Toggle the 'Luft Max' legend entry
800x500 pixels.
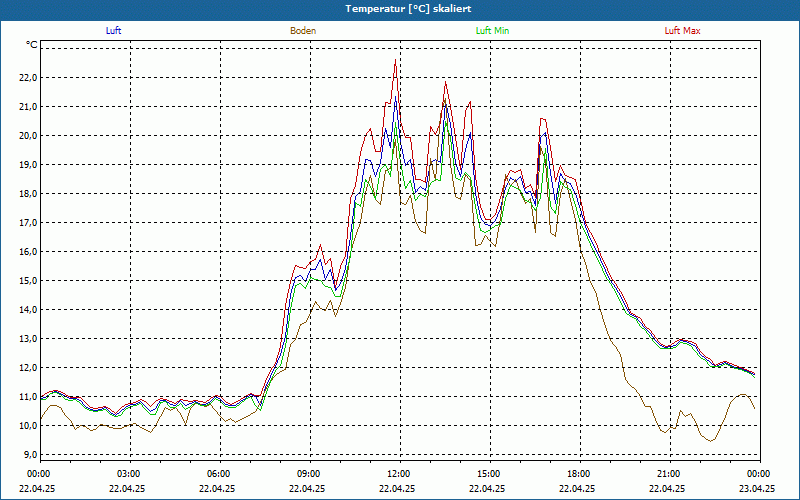pos(682,31)
